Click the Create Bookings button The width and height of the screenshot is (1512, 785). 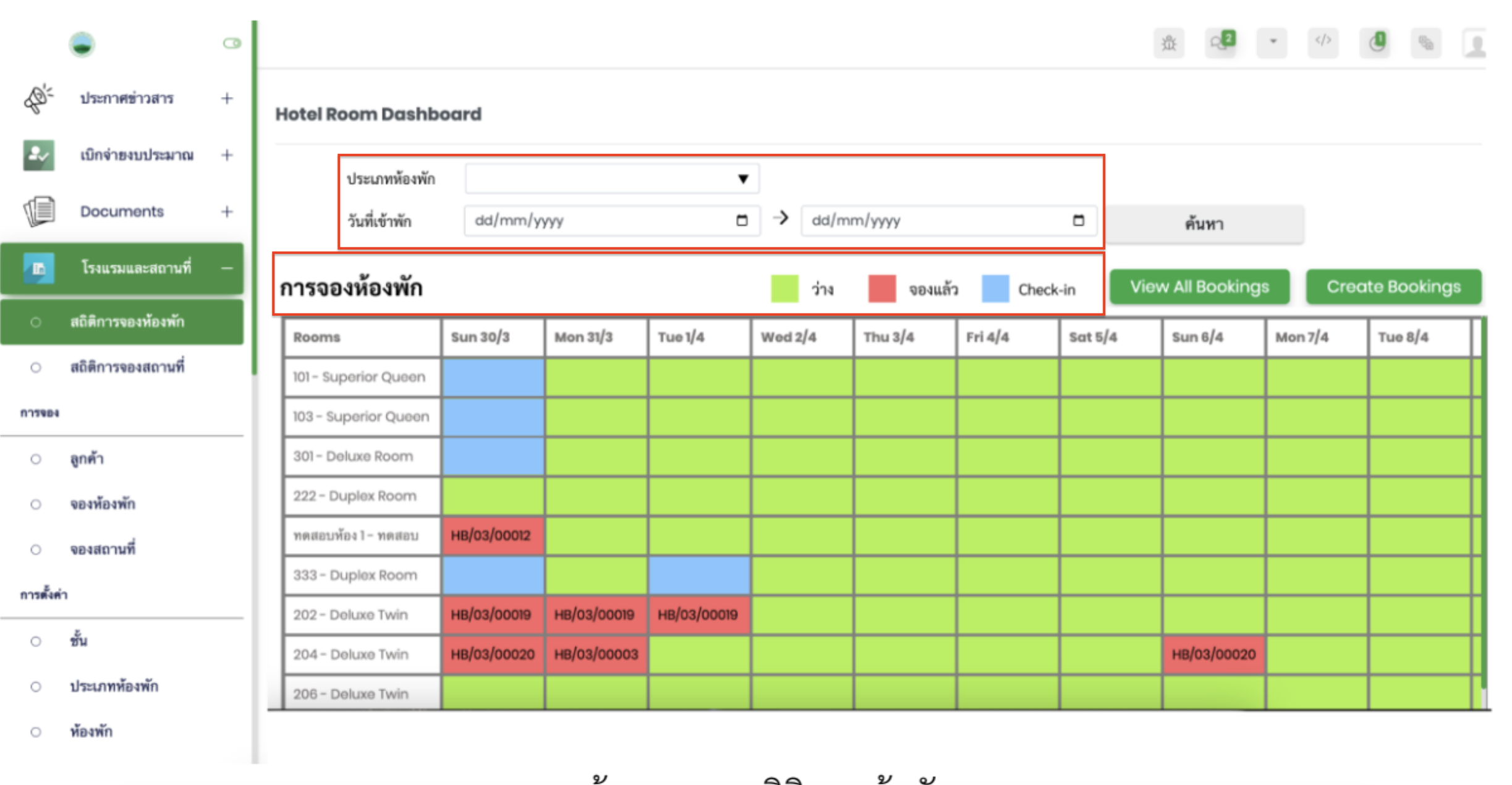coord(1393,287)
